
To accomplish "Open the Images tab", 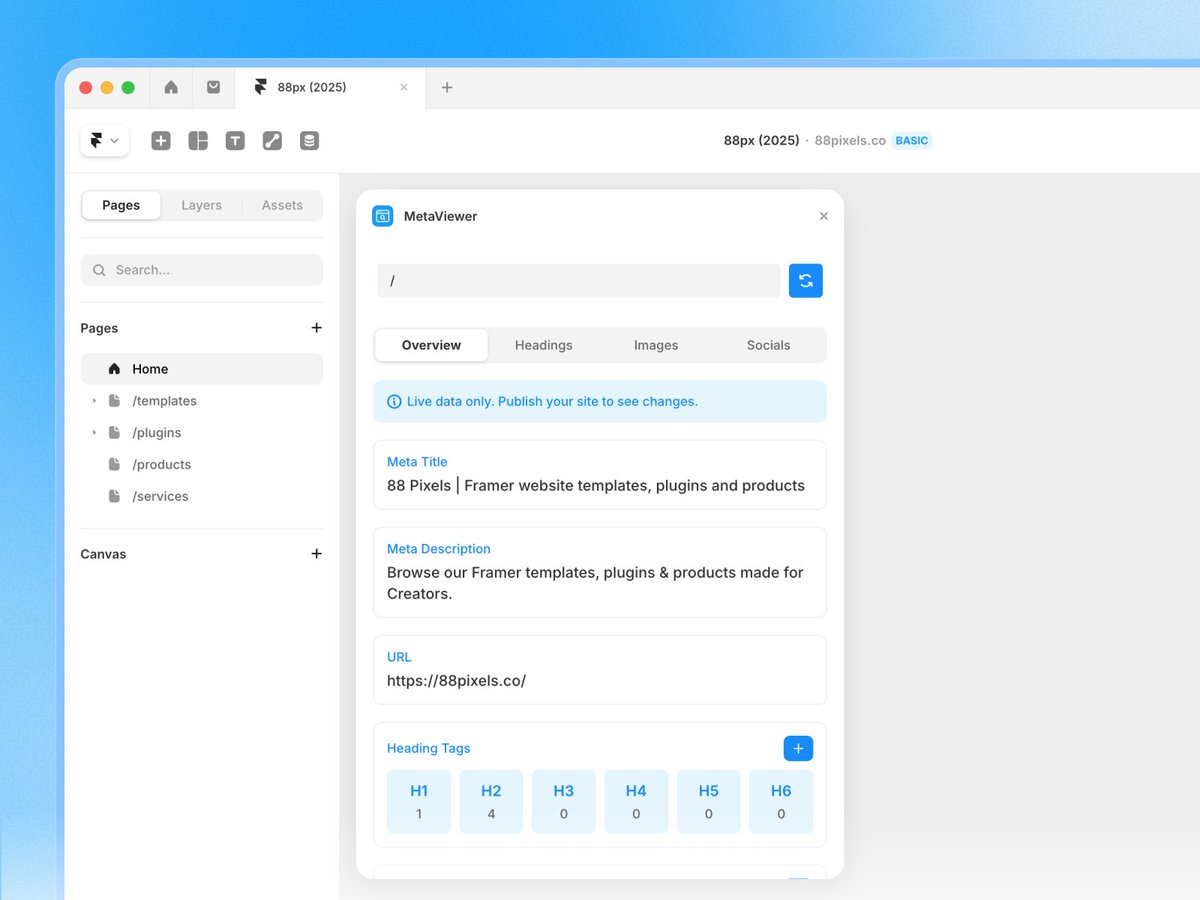I will 656,345.
